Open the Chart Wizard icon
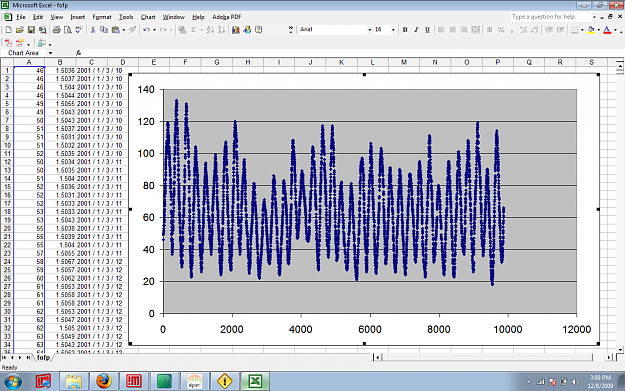Viewport: 625px width, 391px height. (236, 30)
